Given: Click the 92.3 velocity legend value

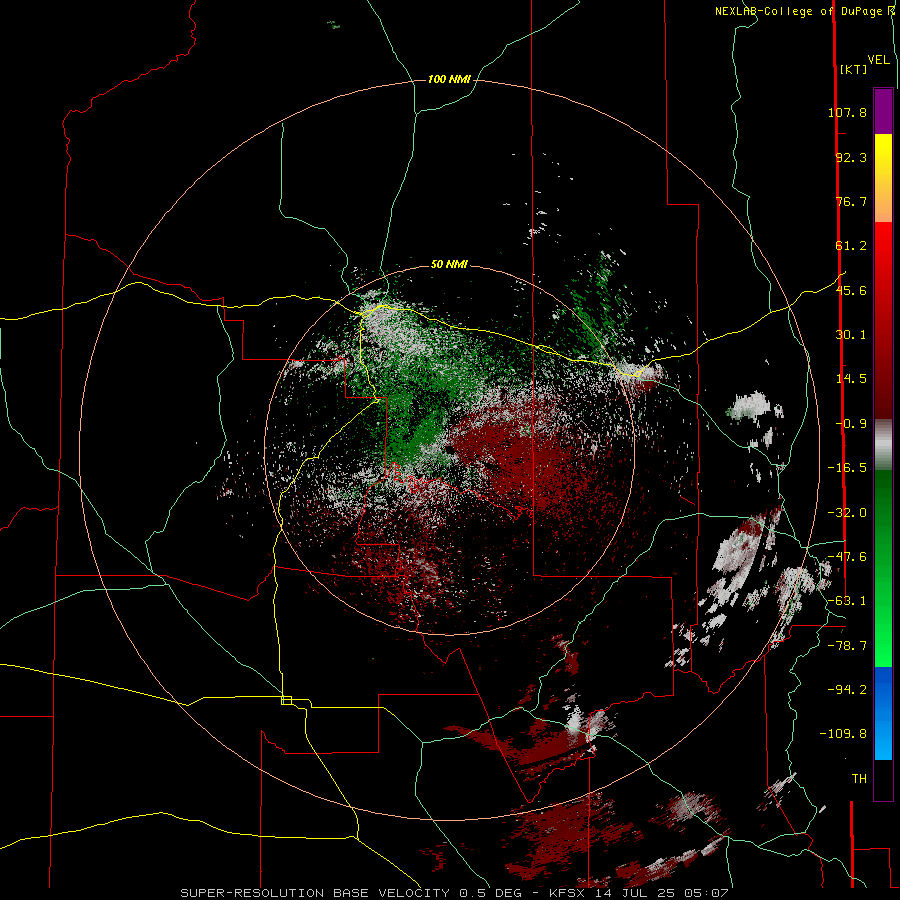Looking at the screenshot, I should coord(851,157).
